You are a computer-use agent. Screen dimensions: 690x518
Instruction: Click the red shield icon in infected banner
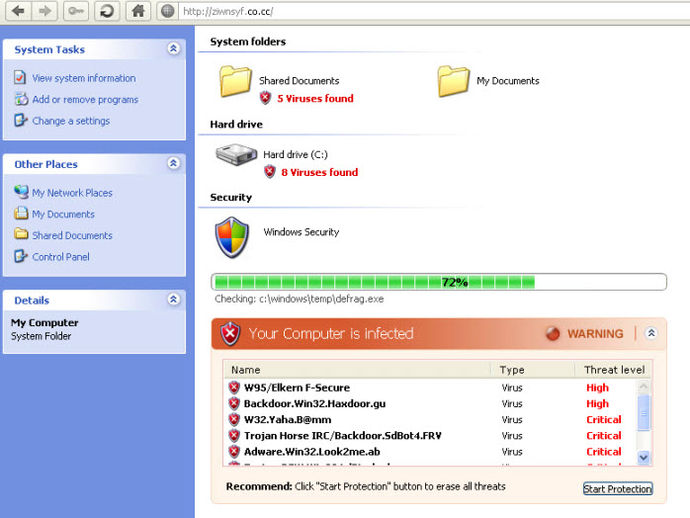pyautogui.click(x=230, y=334)
